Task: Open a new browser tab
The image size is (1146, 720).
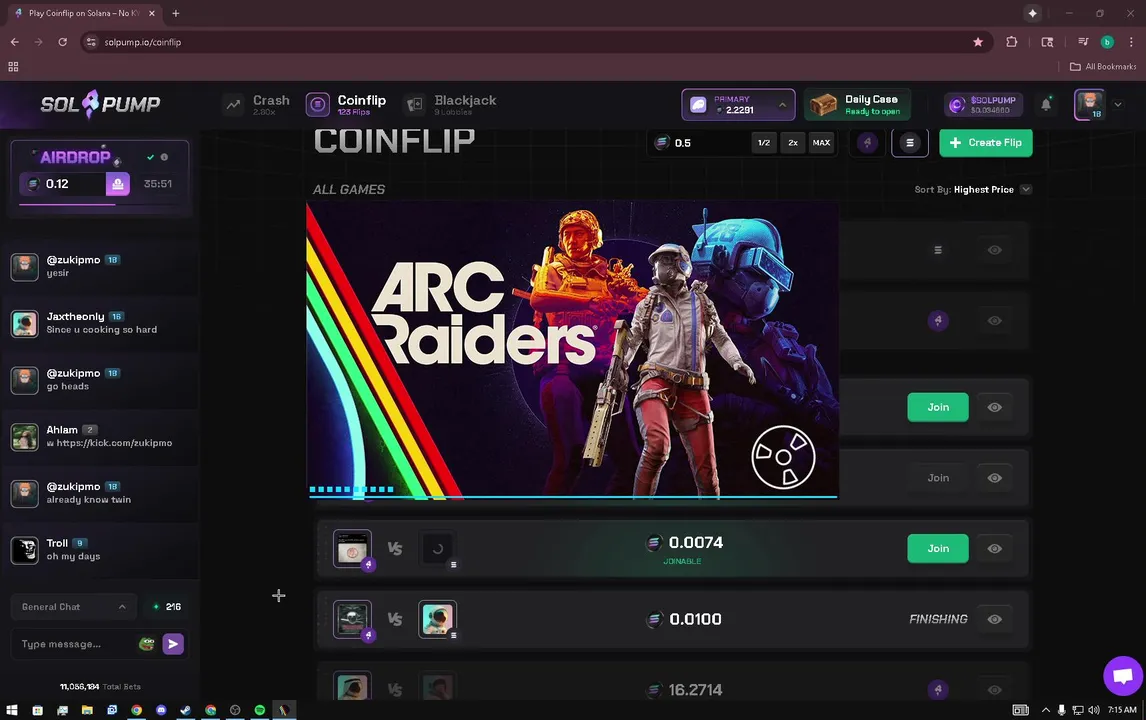Action: pyautogui.click(x=175, y=13)
